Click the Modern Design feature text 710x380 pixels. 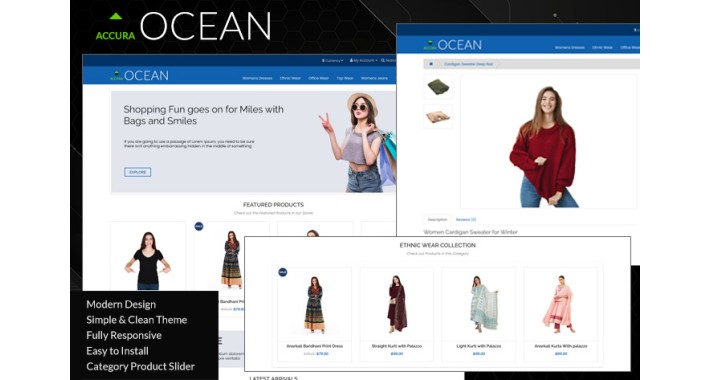(x=121, y=304)
